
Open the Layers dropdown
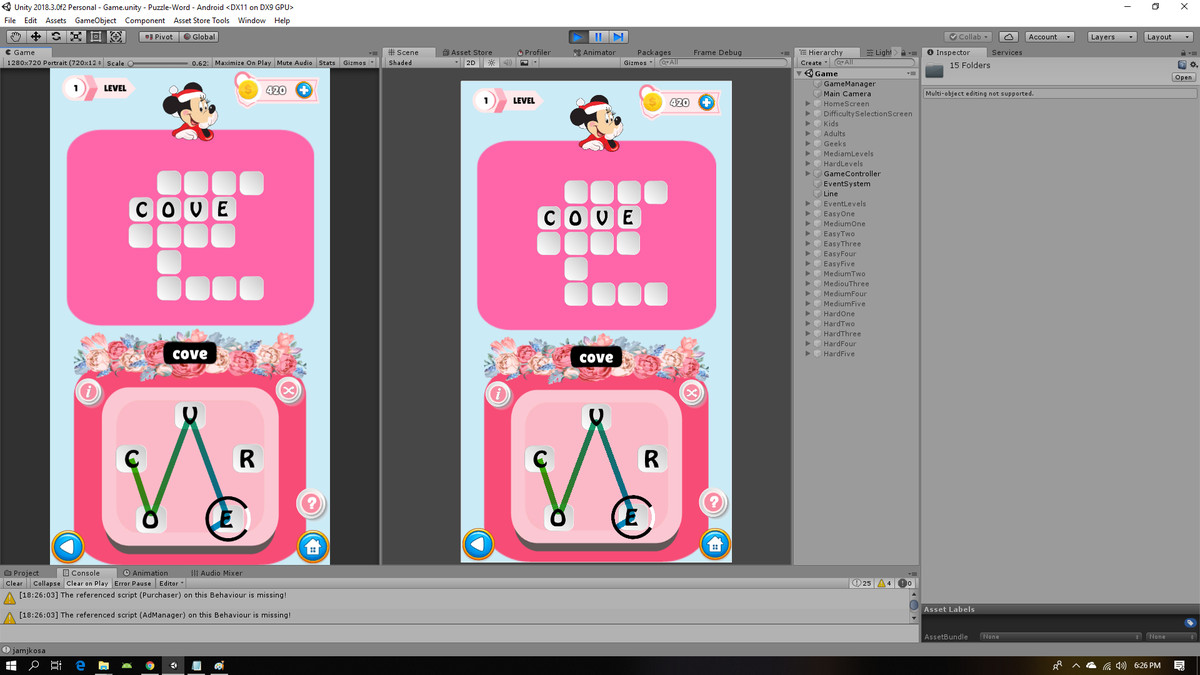click(x=1111, y=37)
